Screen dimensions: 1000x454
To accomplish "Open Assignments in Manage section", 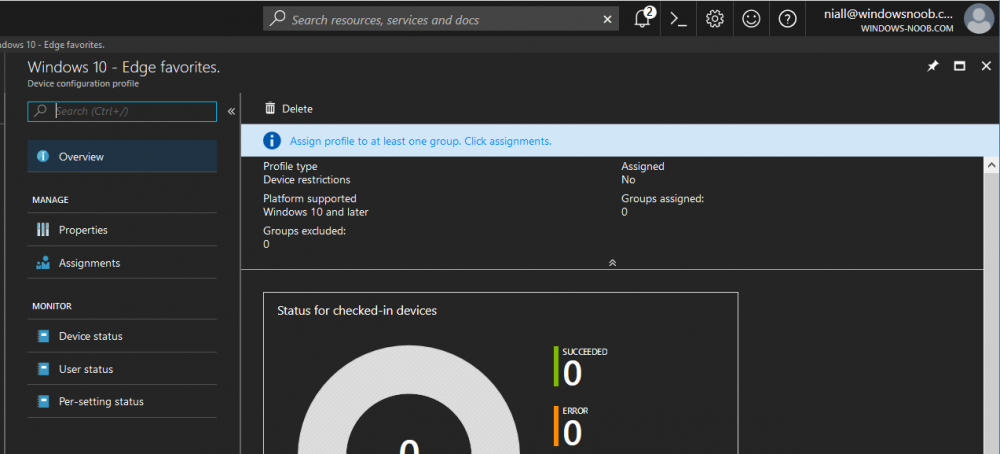I will pos(122,263).
